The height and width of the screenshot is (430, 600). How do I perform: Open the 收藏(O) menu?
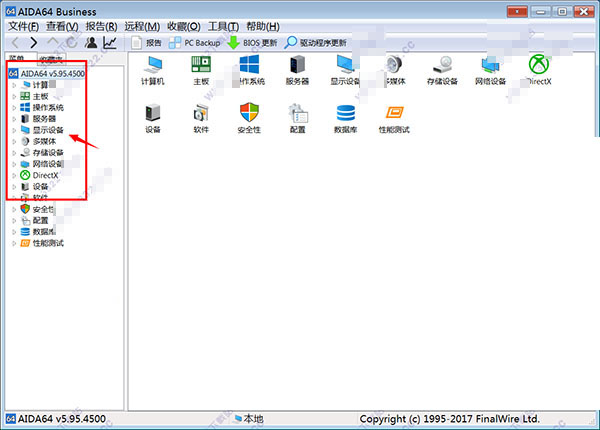[x=184, y=26]
